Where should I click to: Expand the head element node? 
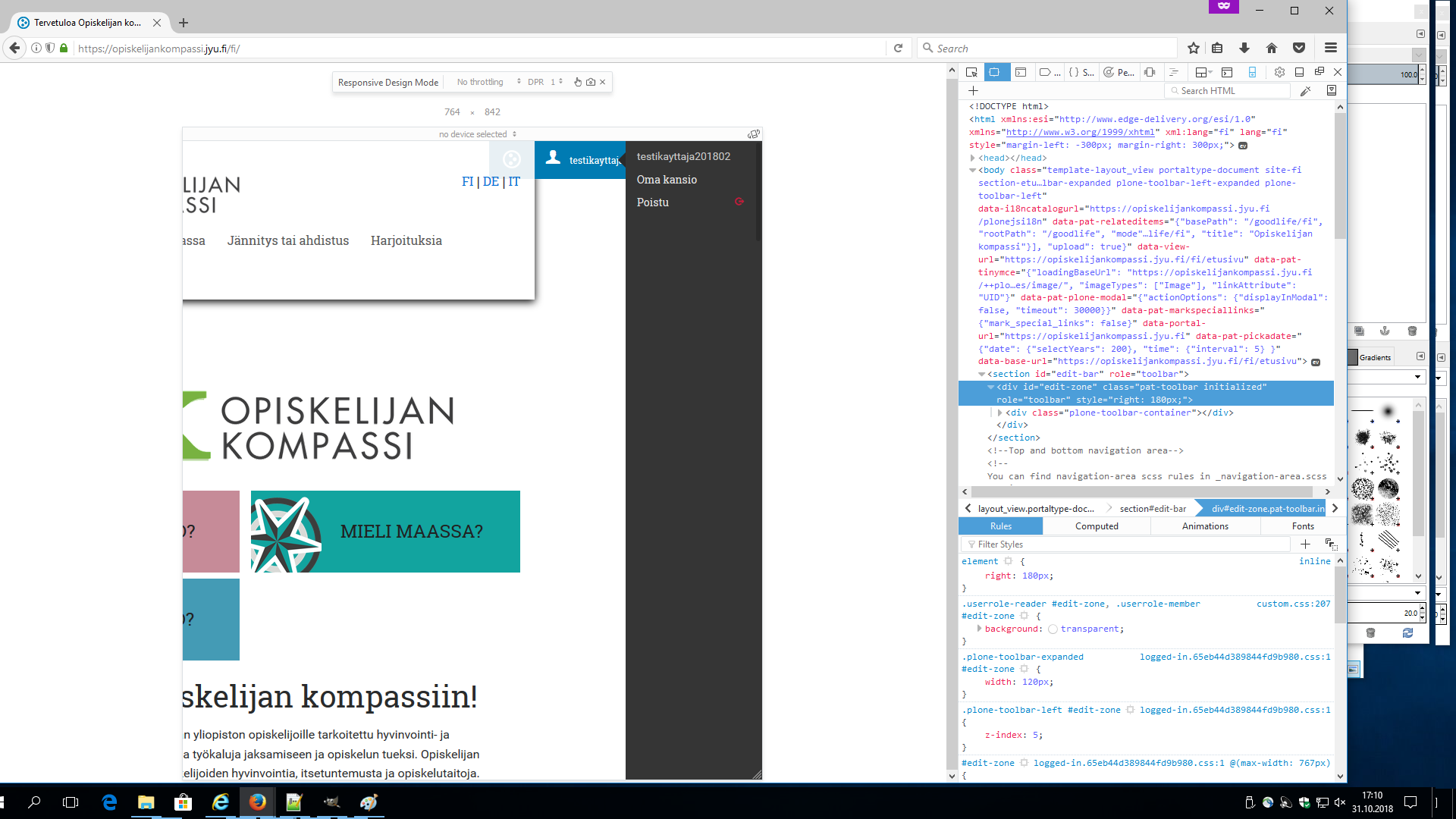pos(973,158)
